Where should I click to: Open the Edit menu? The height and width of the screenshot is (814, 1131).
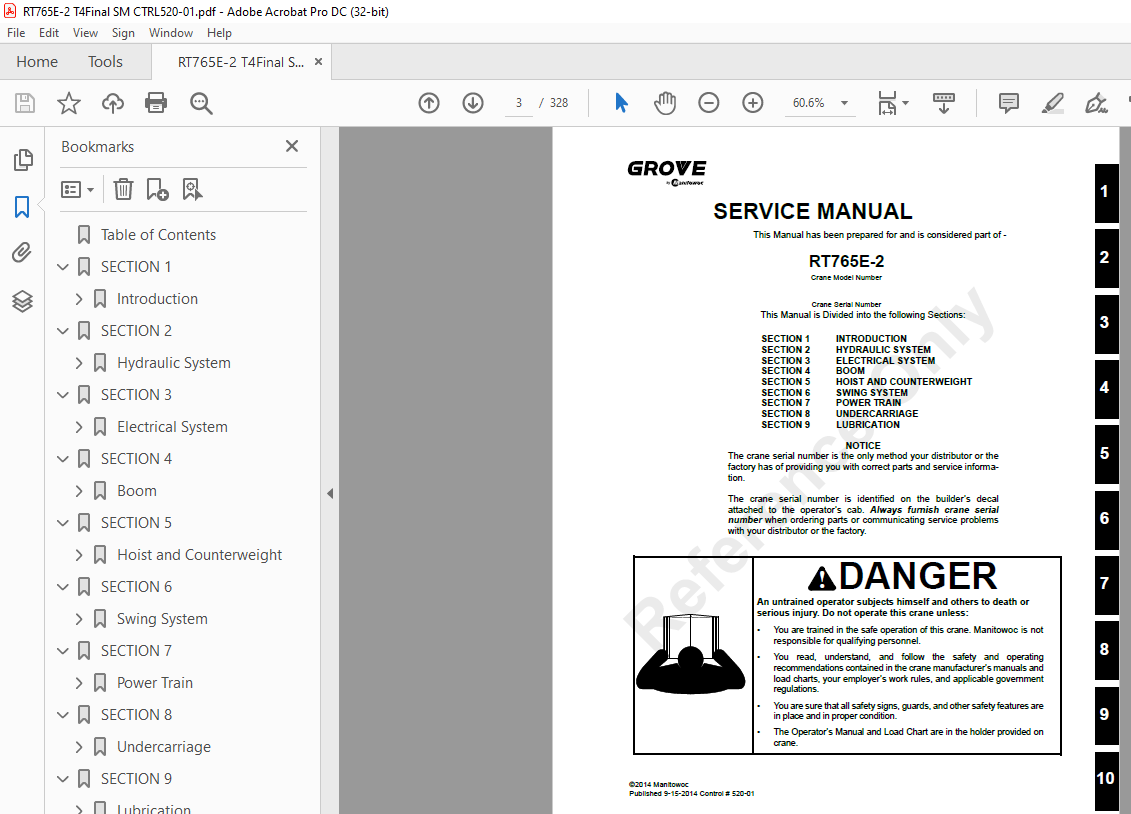point(49,32)
